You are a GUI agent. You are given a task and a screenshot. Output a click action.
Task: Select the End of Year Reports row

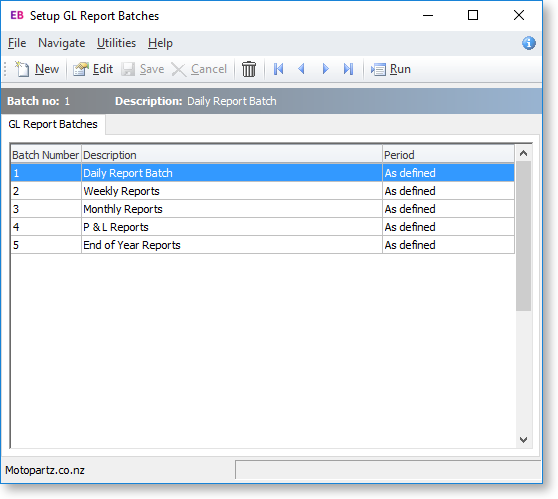pos(262,245)
